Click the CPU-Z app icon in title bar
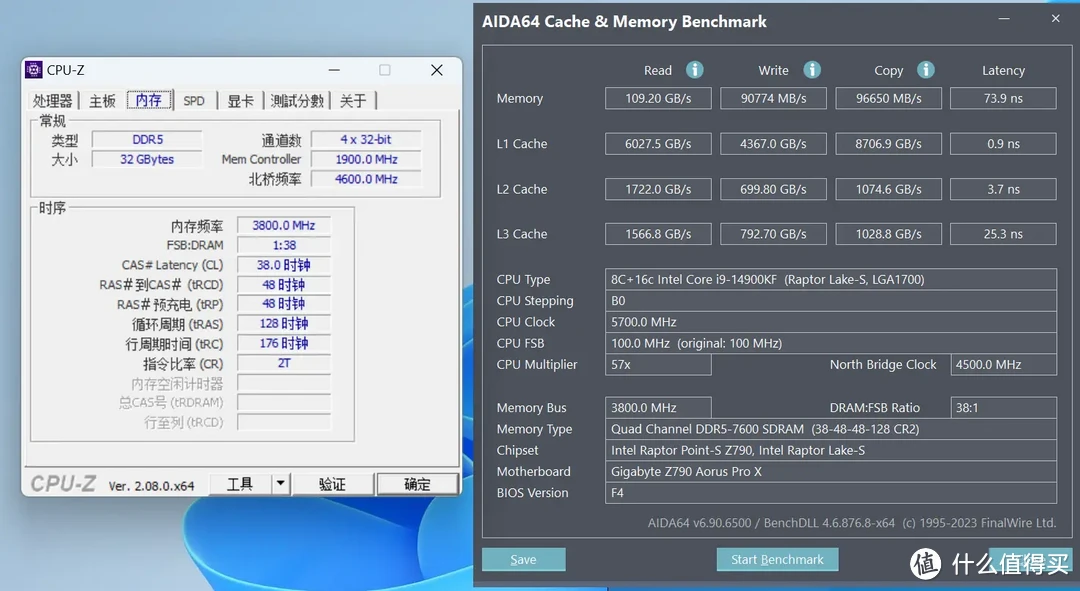 pyautogui.click(x=33, y=70)
